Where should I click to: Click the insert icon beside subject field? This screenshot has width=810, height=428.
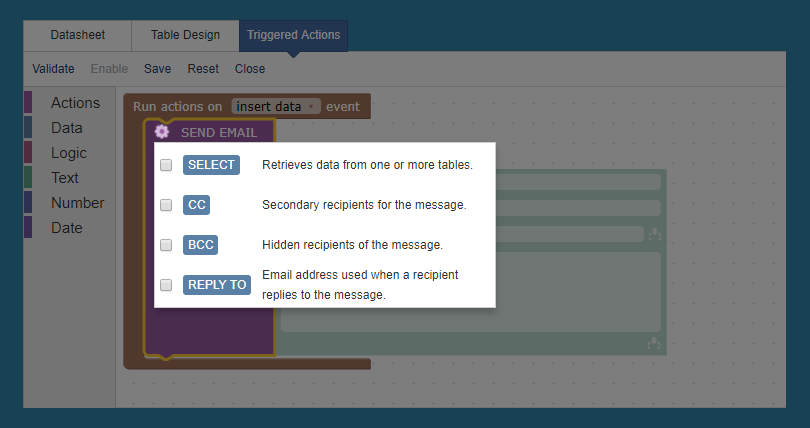(655, 234)
